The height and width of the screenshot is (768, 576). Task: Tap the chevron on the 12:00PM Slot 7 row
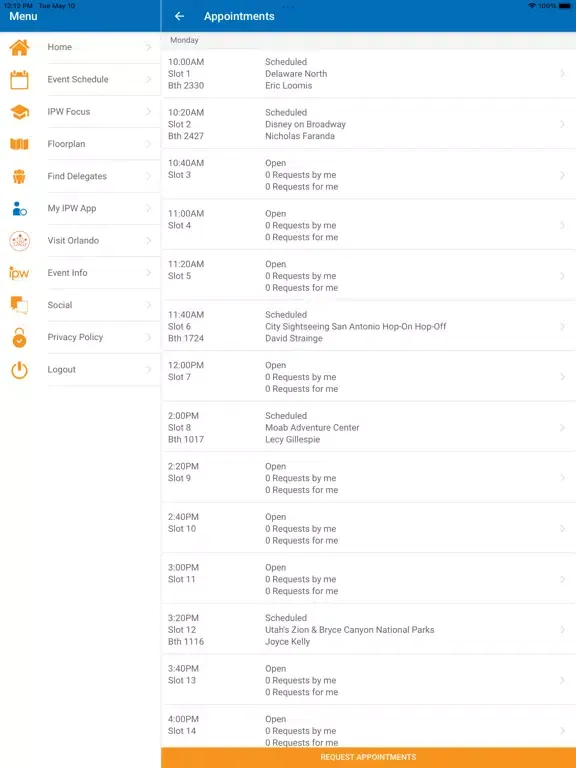click(562, 377)
